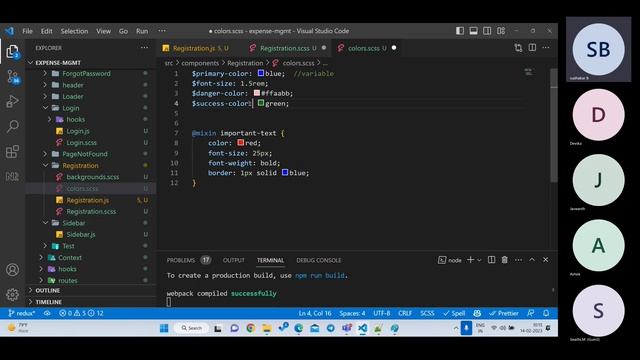Image resolution: width=640 pixels, height=360 pixels.
Task: Maximize the panel with the up chevron
Action: 532,260
